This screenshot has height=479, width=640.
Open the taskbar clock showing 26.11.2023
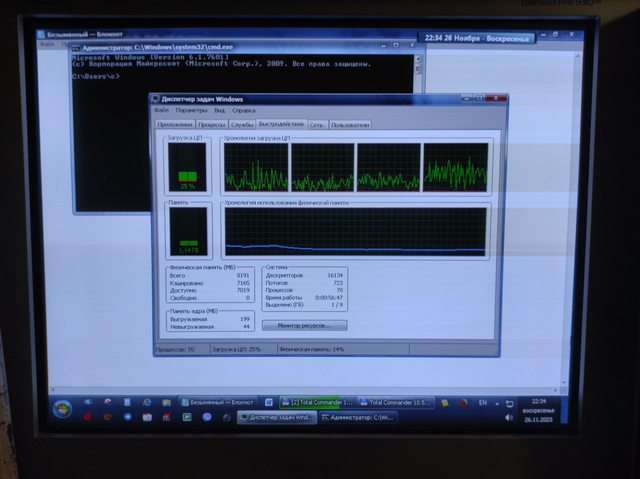[538, 410]
